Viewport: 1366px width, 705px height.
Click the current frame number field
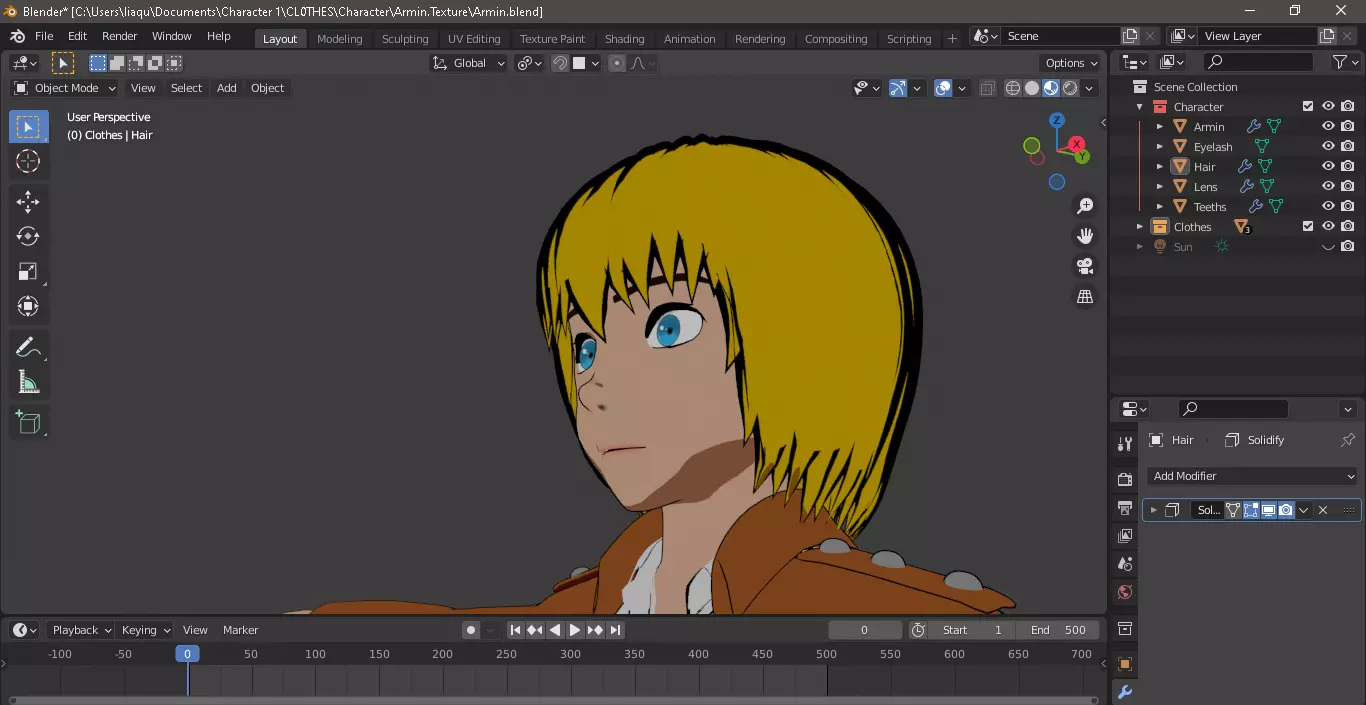(x=865, y=630)
